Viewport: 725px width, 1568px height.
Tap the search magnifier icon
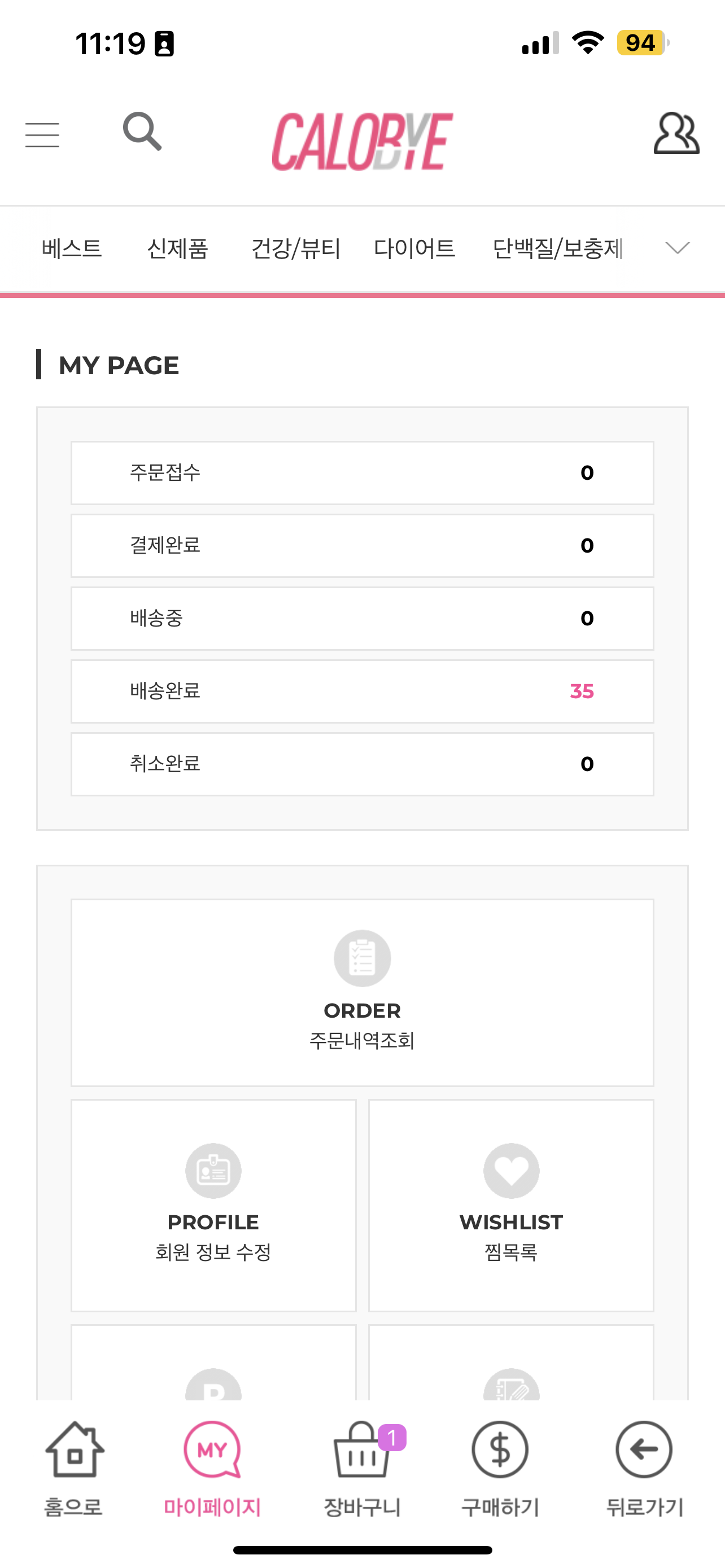click(x=142, y=131)
